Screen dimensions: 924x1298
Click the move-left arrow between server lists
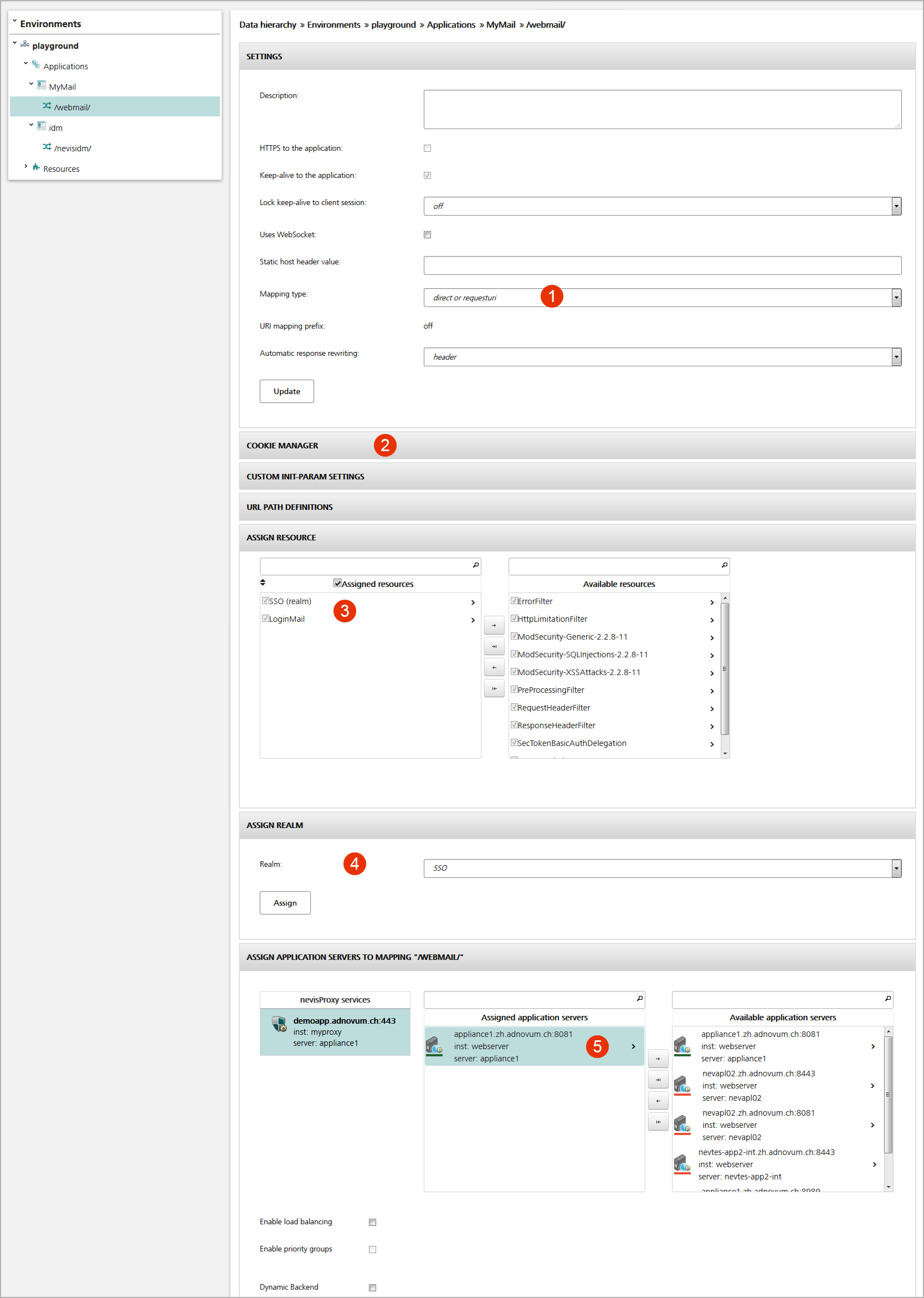pos(658,1101)
